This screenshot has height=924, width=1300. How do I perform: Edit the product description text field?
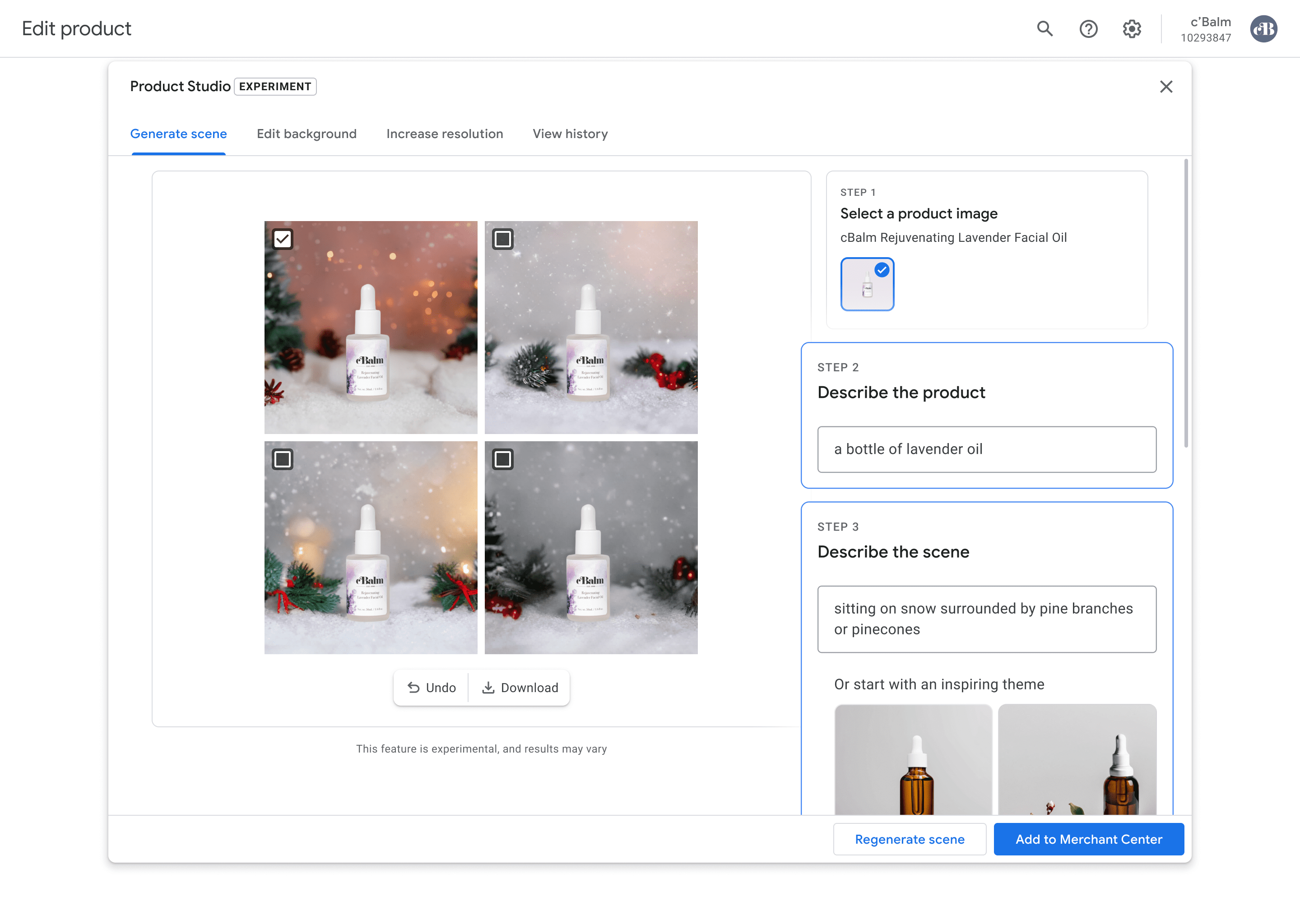point(986,449)
